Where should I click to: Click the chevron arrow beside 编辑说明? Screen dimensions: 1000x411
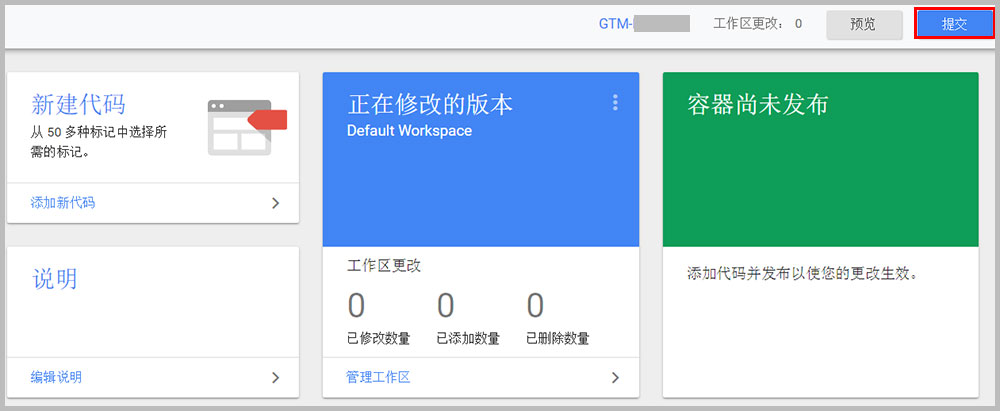[276, 377]
